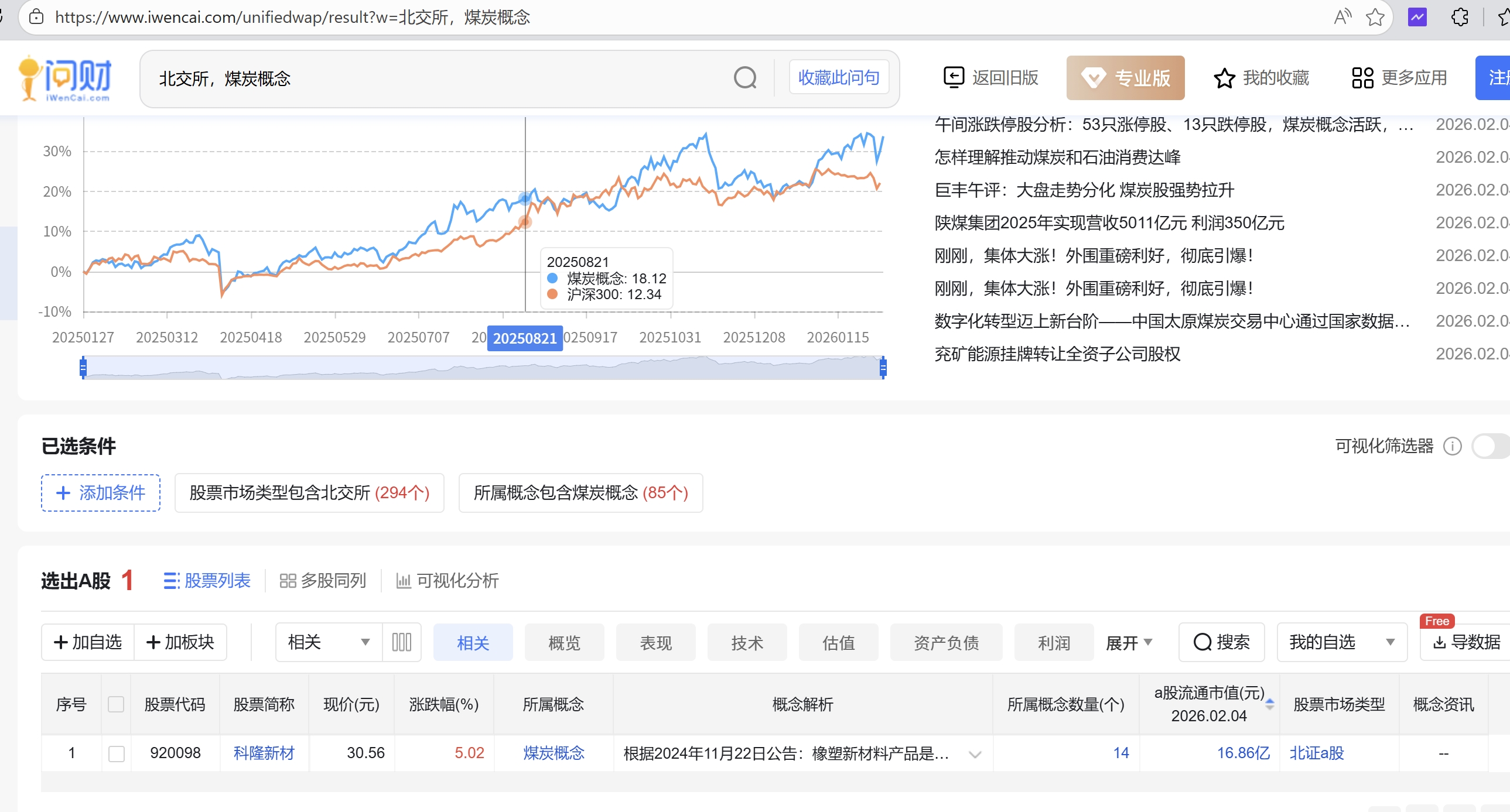Click the column layout icon beside 相关 dropdown
Viewport: 1510px width, 812px height.
click(x=402, y=642)
